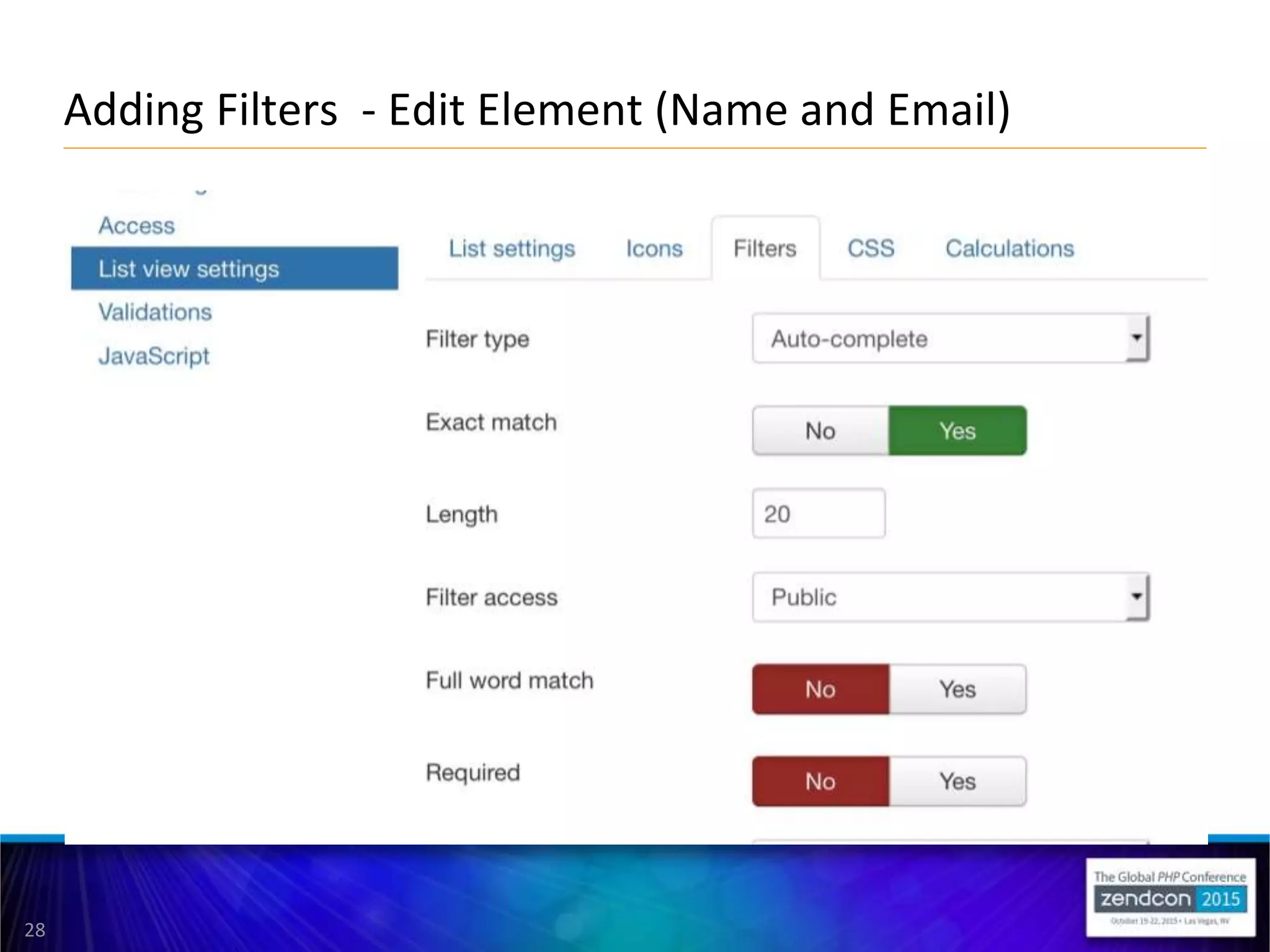Open JavaScript in the sidebar
The width and height of the screenshot is (1270, 952).
tap(154, 356)
